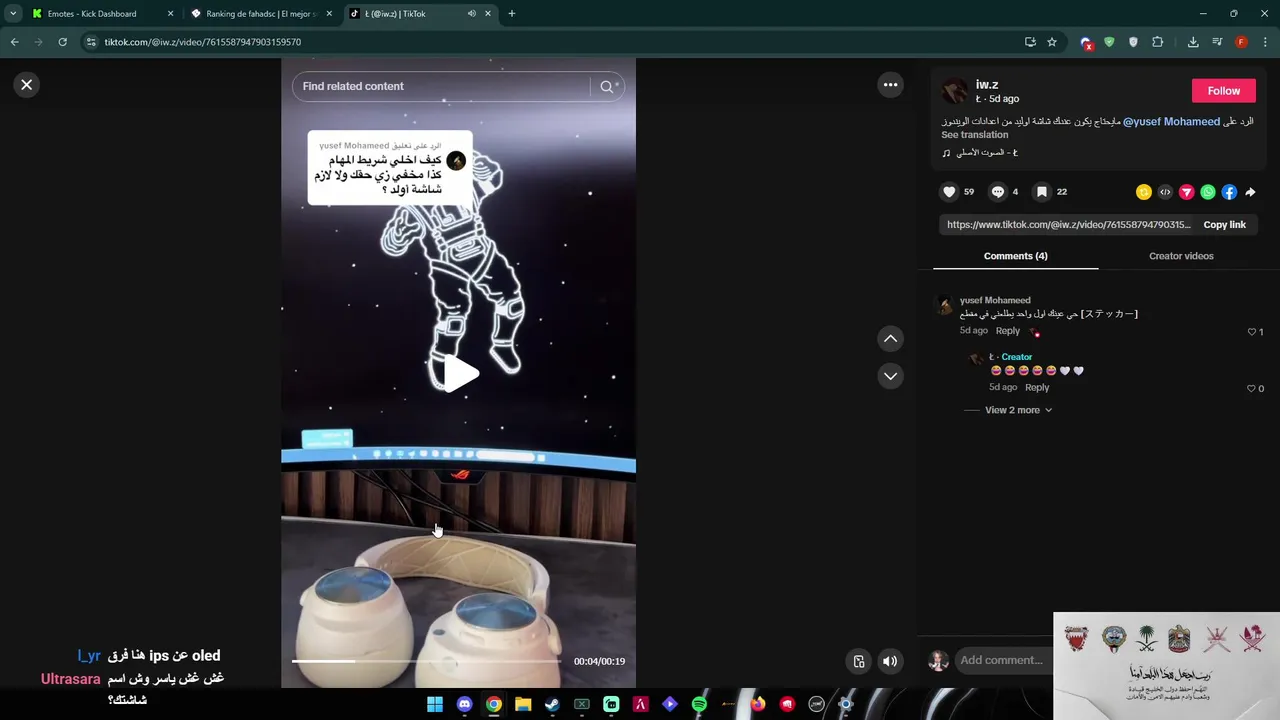Screen dimensions: 1280x720
Task: Open Discord from taskbar
Action: (x=464, y=704)
